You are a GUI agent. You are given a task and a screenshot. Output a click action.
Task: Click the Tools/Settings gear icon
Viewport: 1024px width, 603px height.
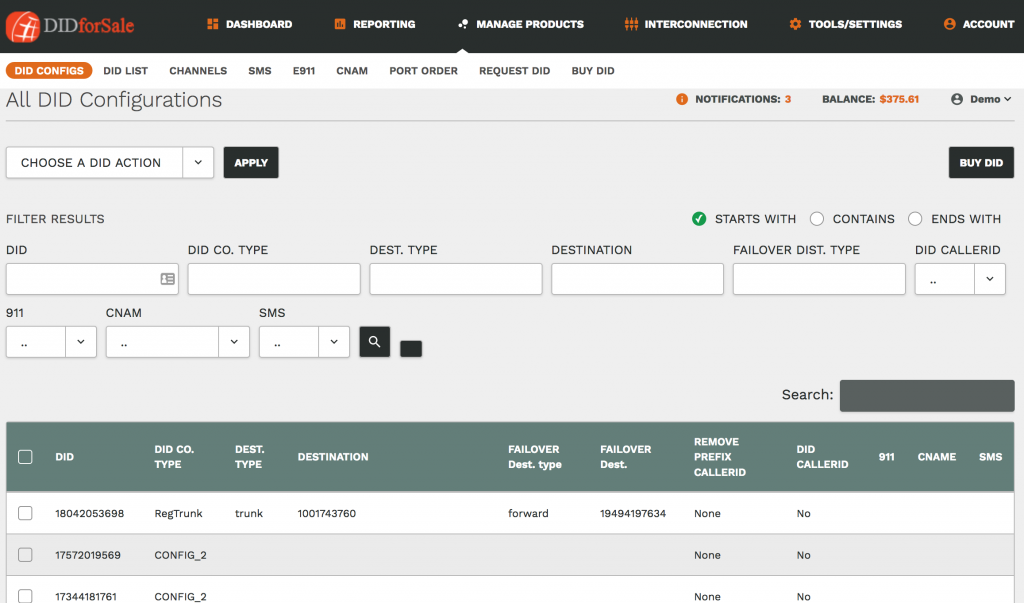coord(795,24)
